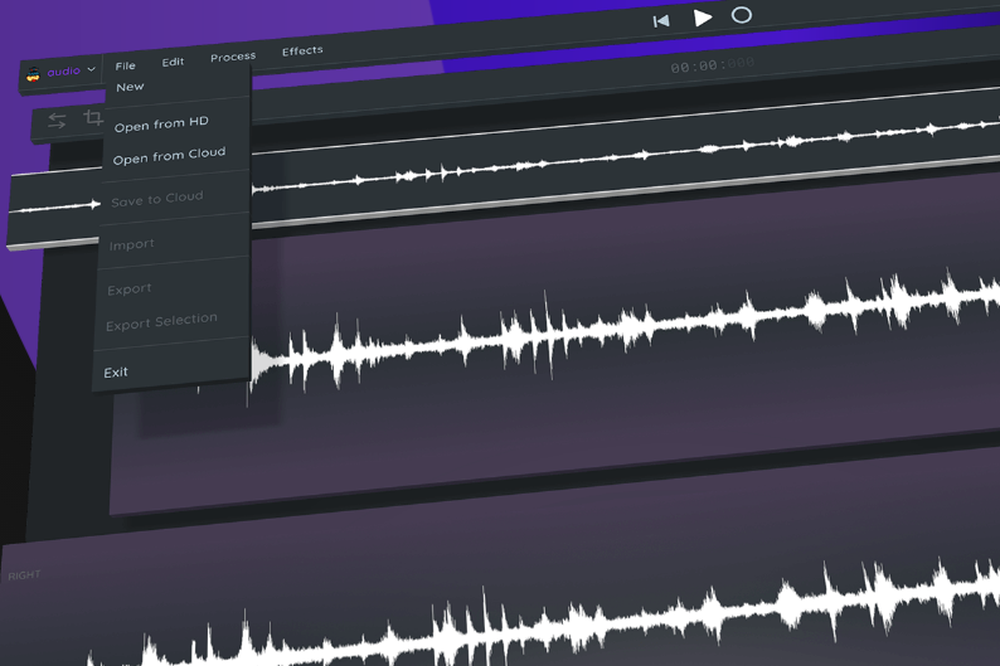Open the File menu
Viewport: 1000px width, 666px height.
126,66
